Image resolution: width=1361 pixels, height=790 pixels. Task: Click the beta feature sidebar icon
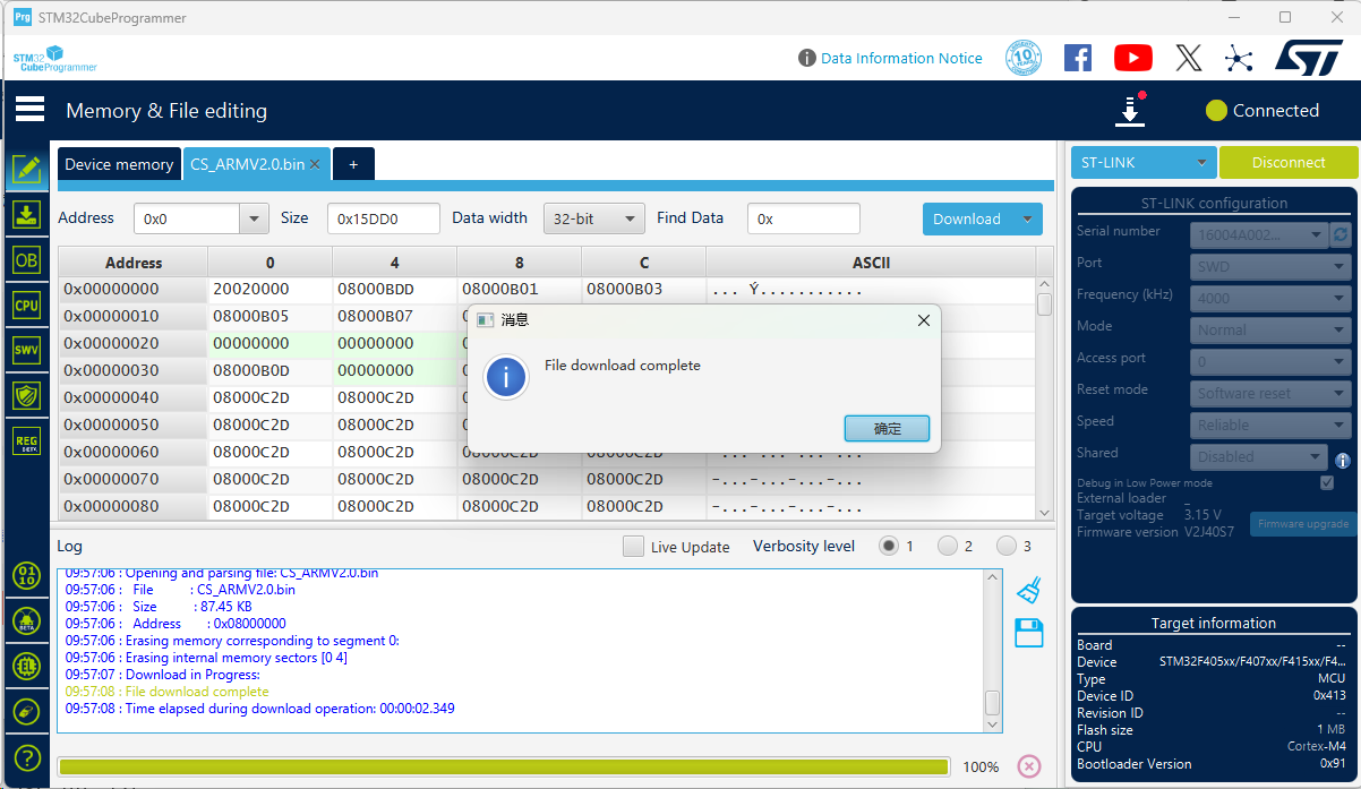(x=26, y=620)
